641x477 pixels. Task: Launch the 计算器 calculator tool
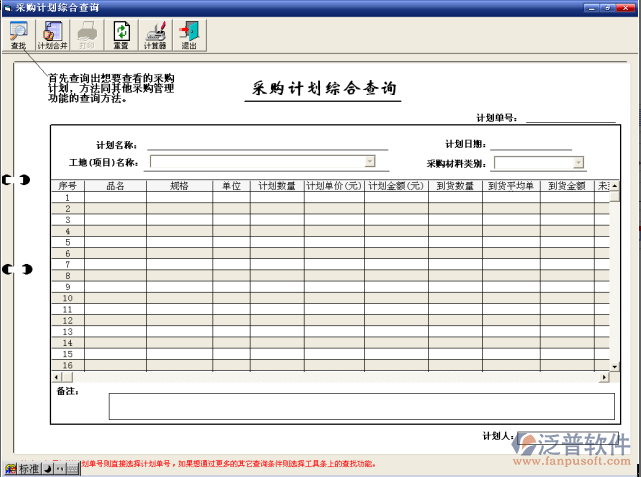coord(155,35)
